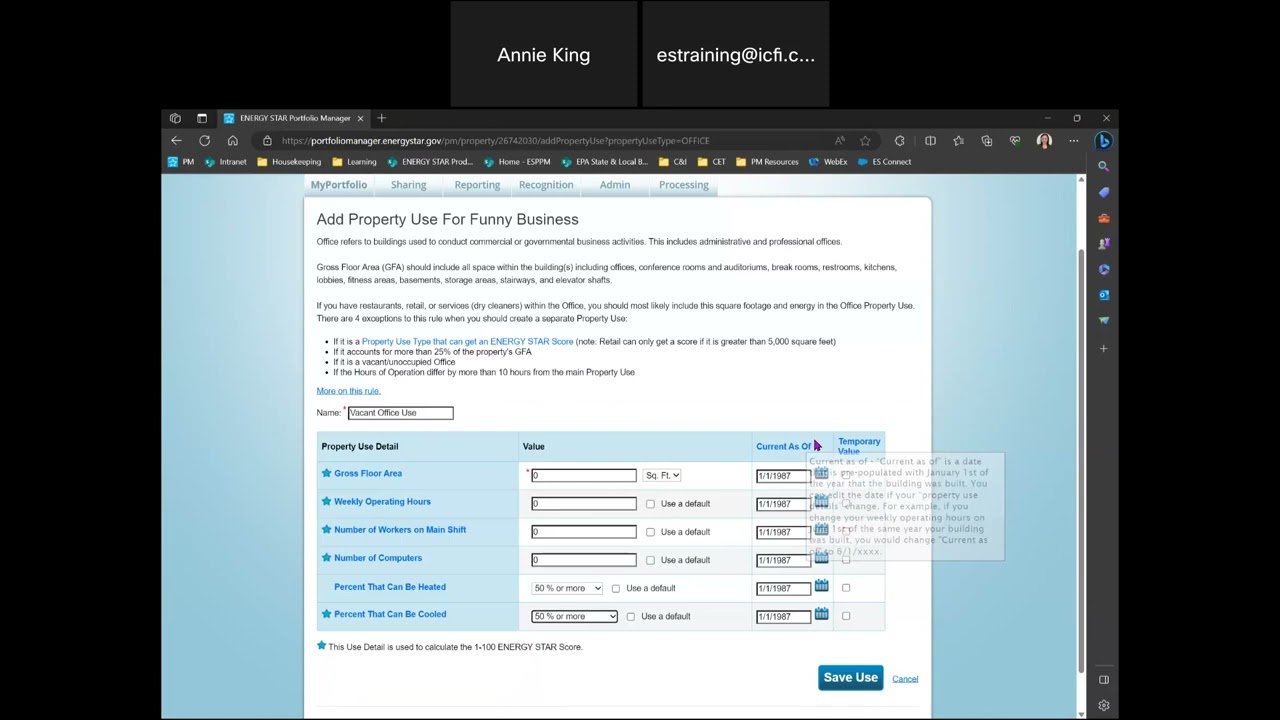Open Property Use Type ENERGY STAR Score link

pos(467,342)
